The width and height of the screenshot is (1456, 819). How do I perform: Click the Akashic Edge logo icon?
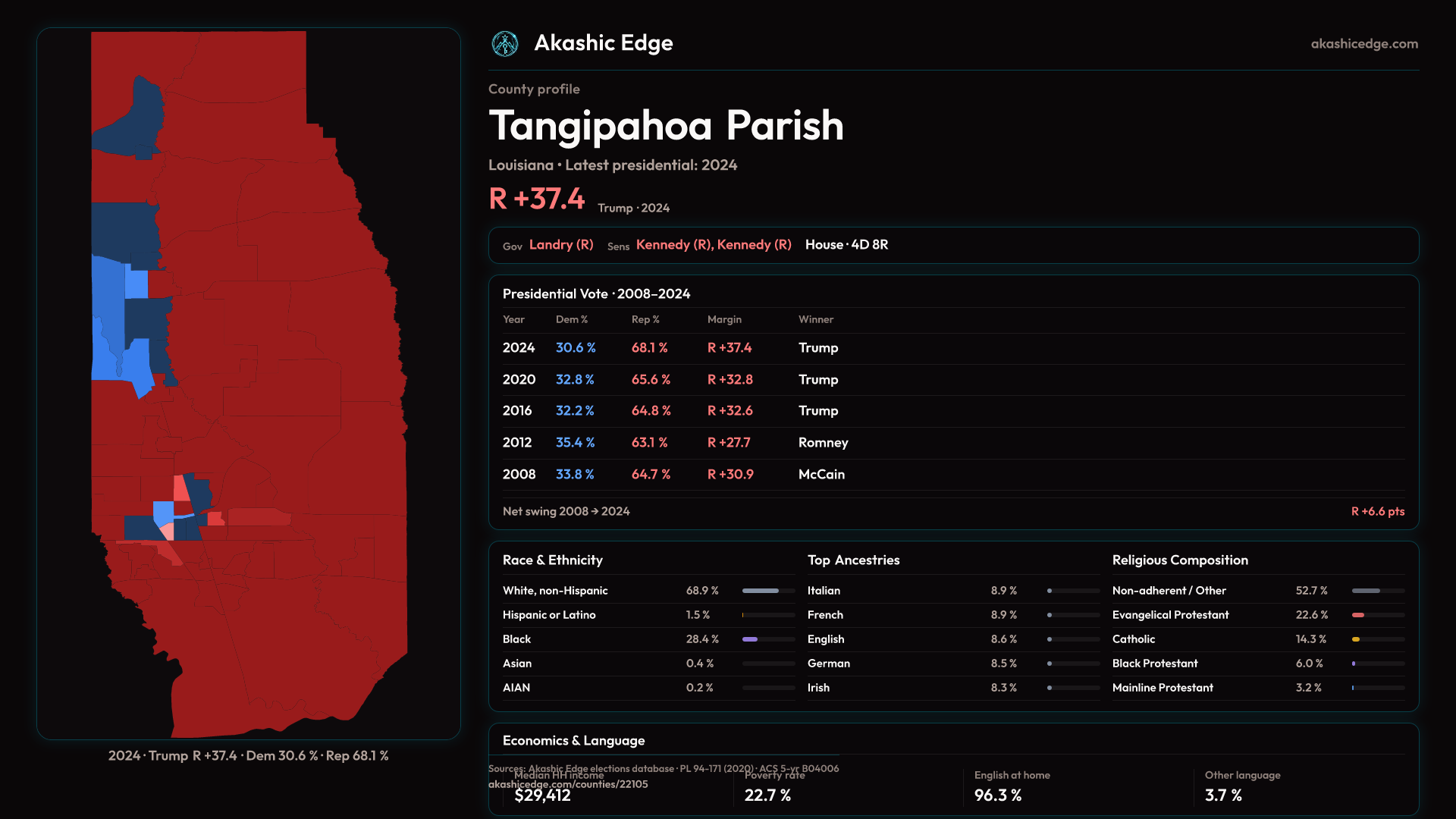click(x=504, y=44)
